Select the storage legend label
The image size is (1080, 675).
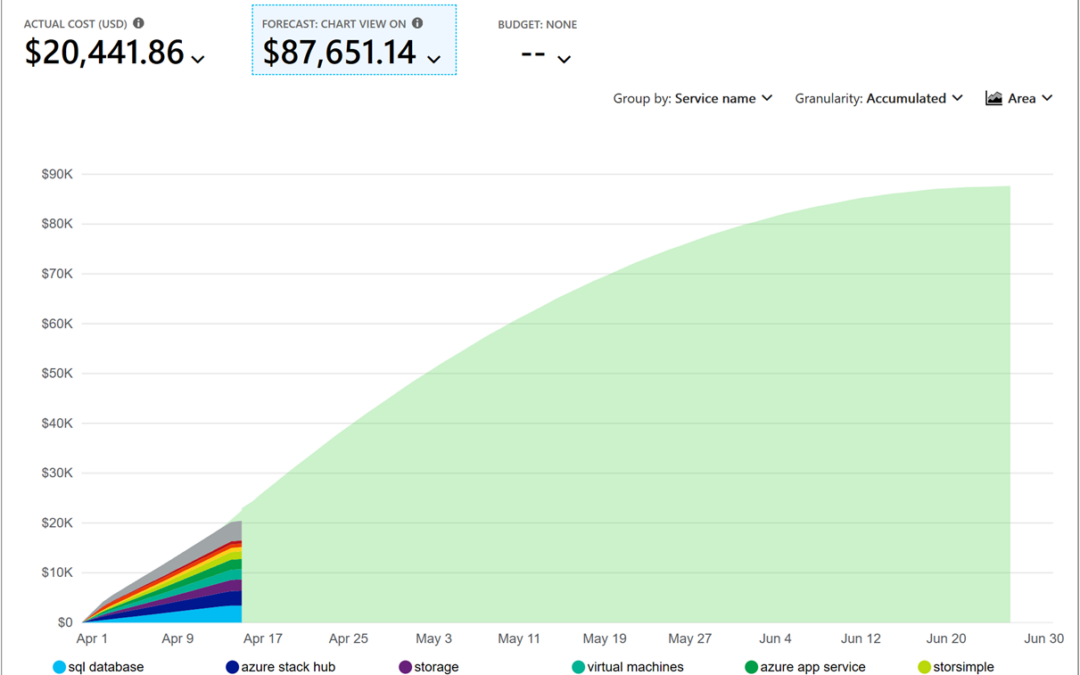[436, 667]
